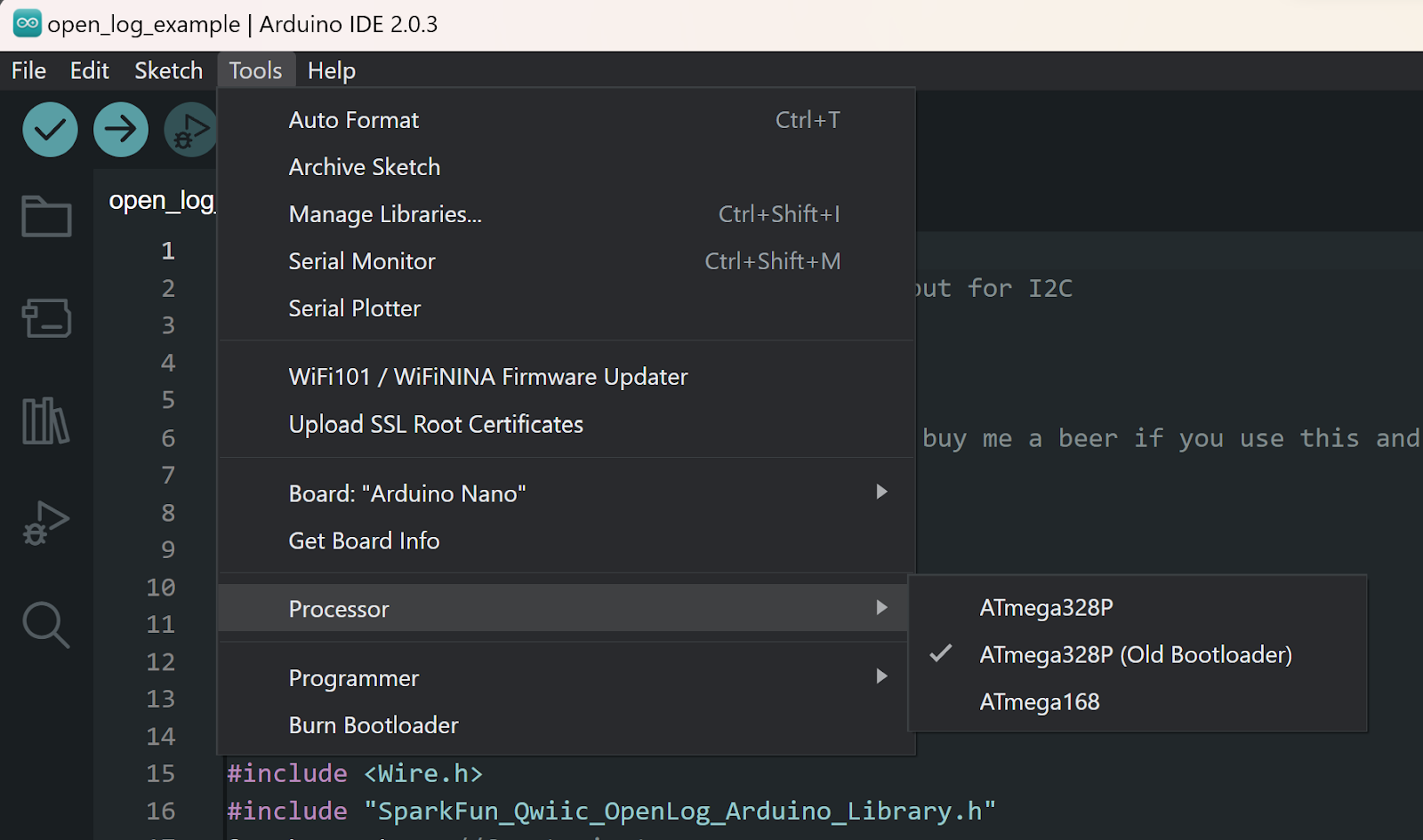Open the Help menu
The height and width of the screenshot is (840, 1423).
(332, 70)
